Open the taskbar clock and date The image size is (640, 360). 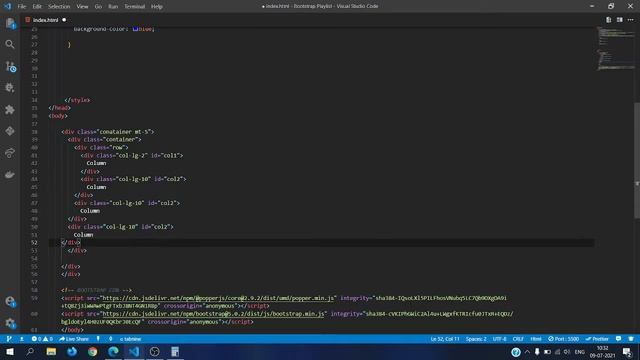point(602,351)
